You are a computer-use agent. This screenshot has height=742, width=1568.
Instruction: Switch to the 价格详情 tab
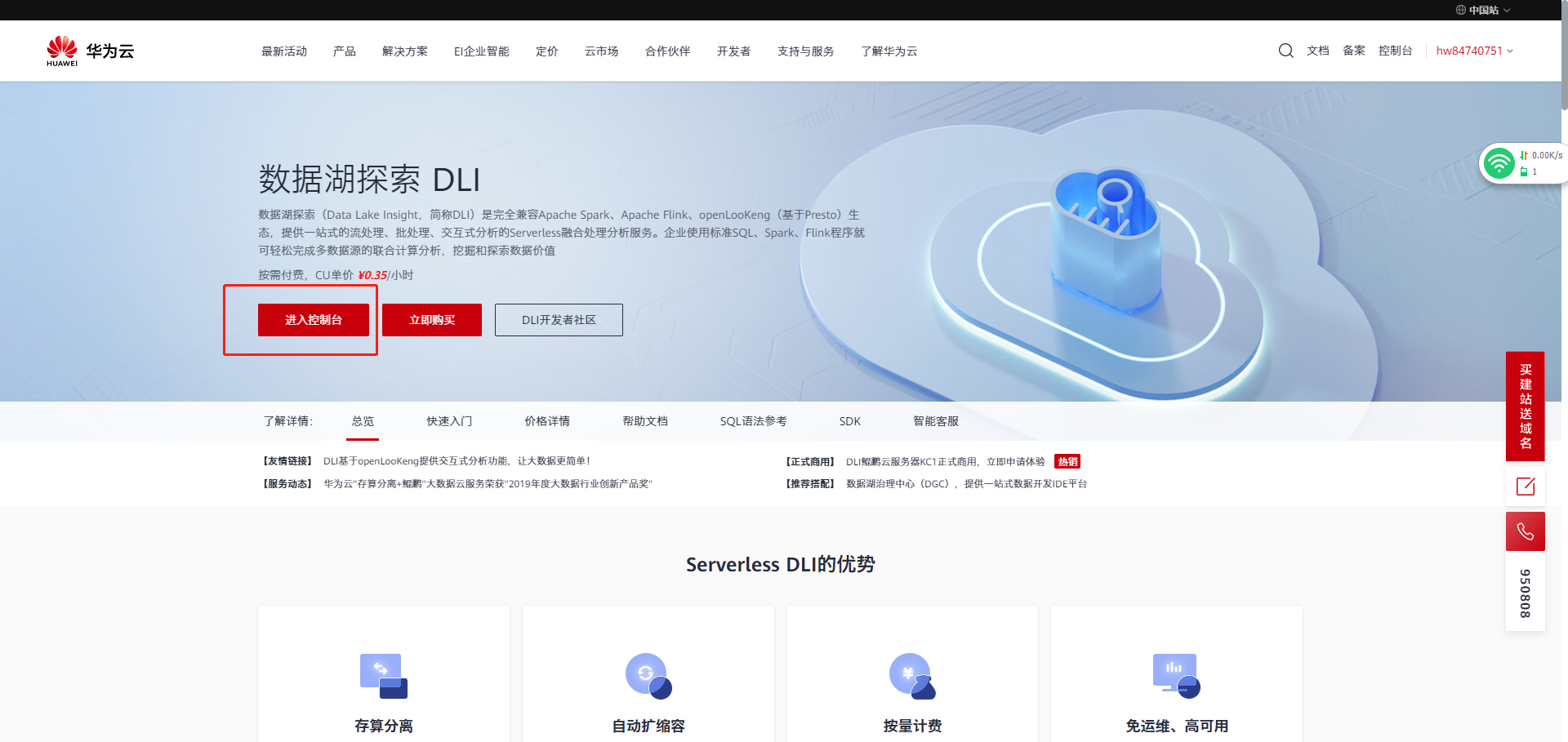[547, 421]
